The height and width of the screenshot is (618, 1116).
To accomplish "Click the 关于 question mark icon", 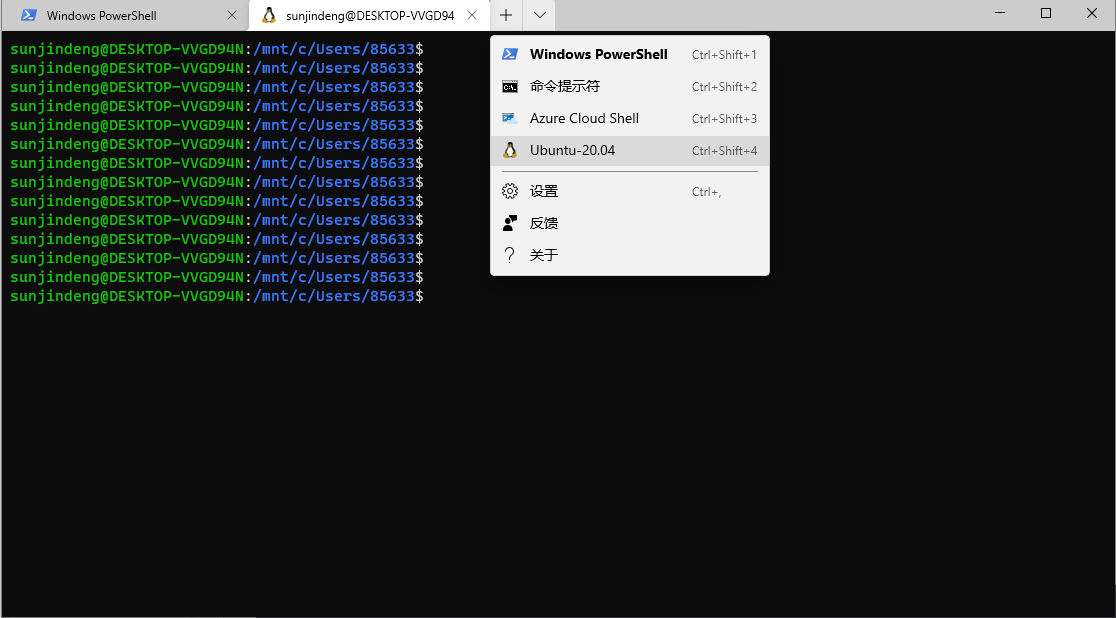I will click(x=509, y=254).
